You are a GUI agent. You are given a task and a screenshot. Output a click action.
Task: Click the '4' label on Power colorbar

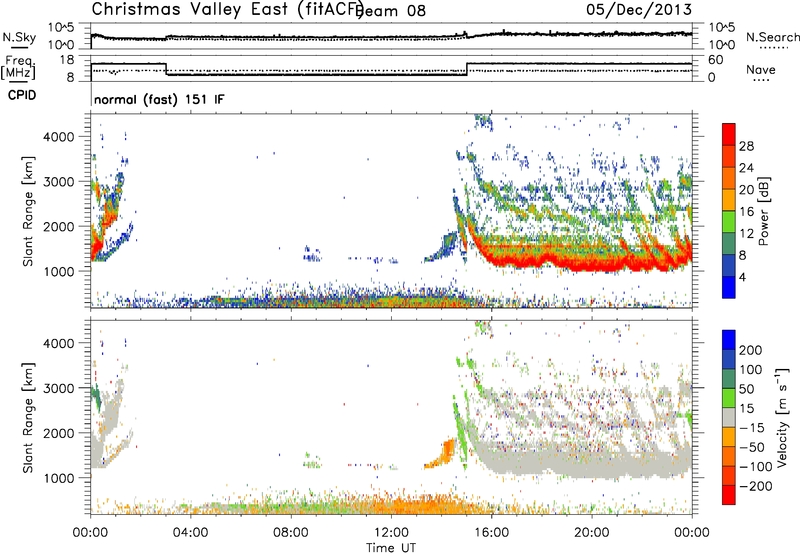point(743,277)
